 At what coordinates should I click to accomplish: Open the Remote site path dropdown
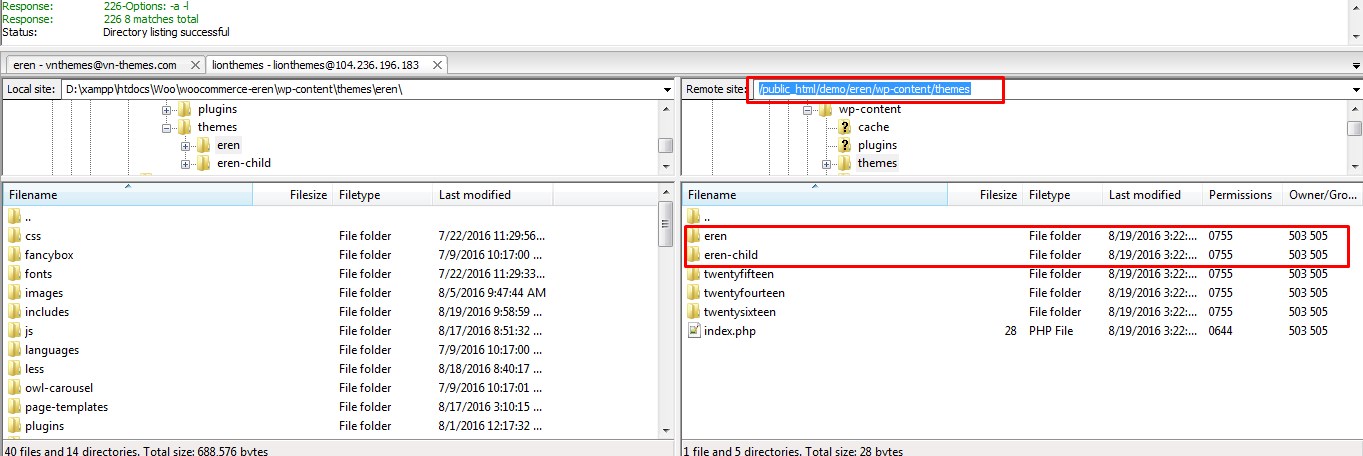(1354, 89)
